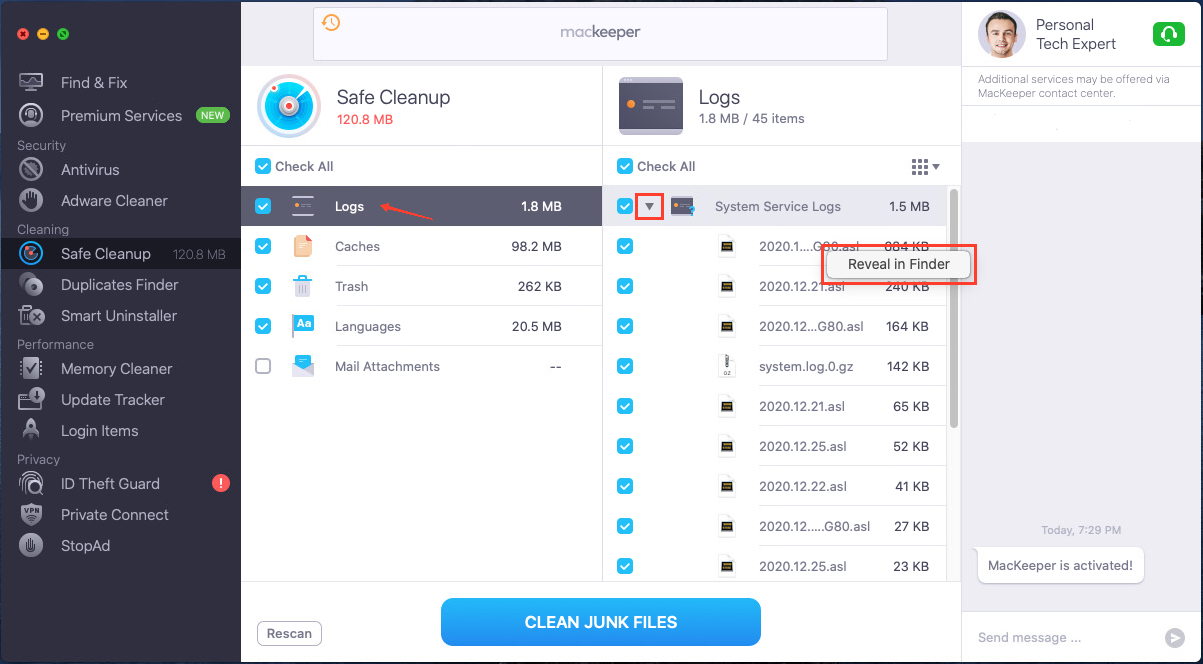Viewport: 1203px width, 664px height.
Task: Uncheck the system.log.0.gz checkbox
Action: tap(625, 366)
